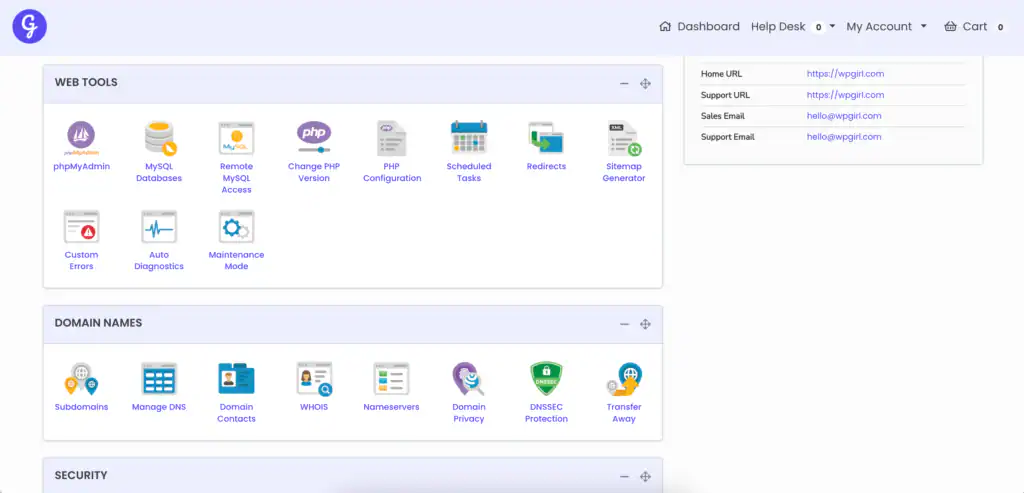Image resolution: width=1024 pixels, height=493 pixels.
Task: Open Subdomains icon
Action: [81, 379]
